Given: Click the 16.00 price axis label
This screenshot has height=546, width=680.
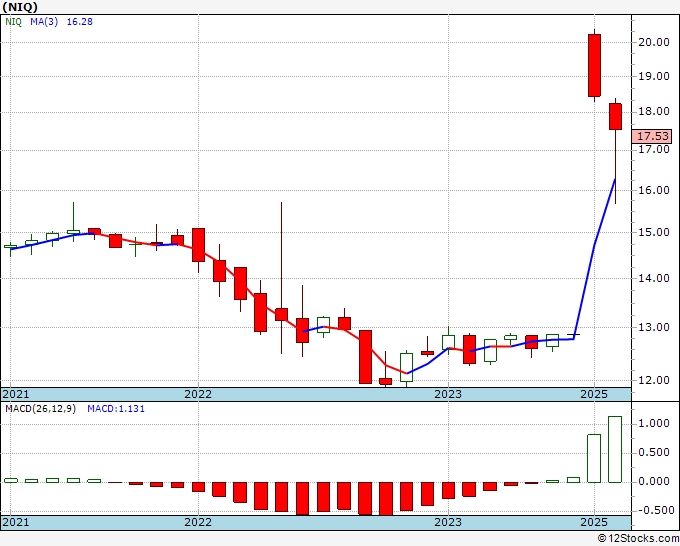Looking at the screenshot, I should 654,190.
